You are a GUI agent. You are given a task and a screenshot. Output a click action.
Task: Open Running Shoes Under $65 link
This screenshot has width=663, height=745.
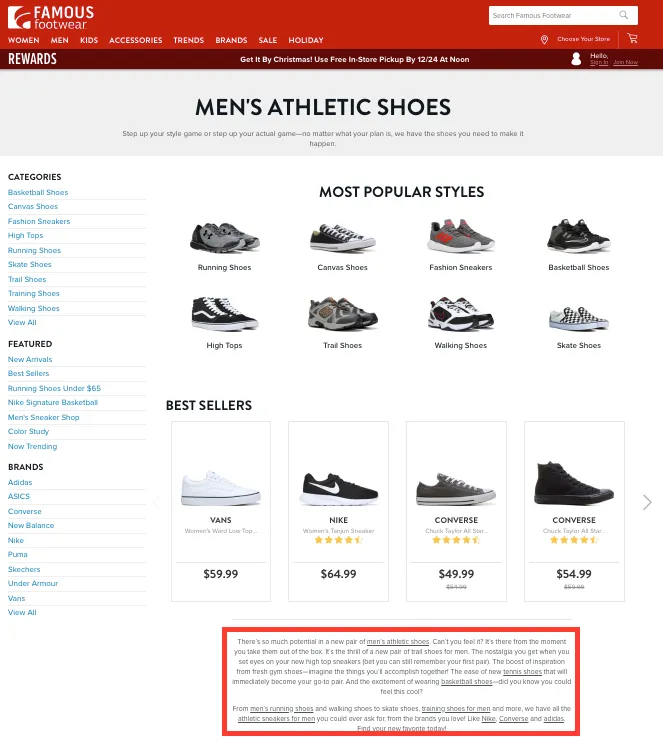click(x=54, y=389)
